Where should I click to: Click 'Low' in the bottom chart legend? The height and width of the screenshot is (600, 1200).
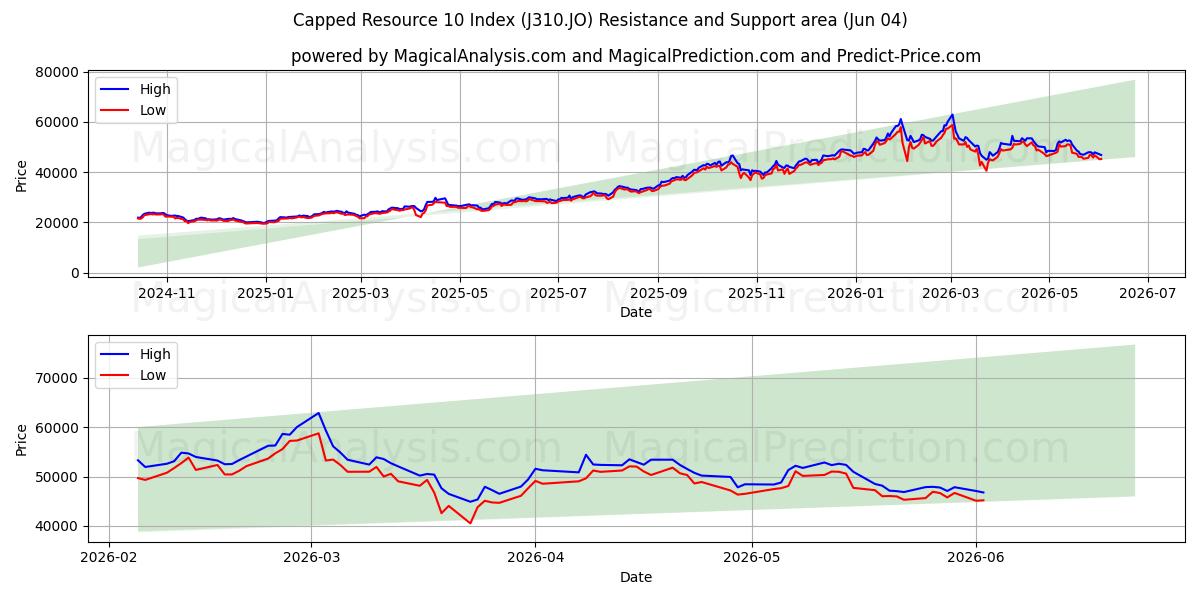(x=153, y=375)
